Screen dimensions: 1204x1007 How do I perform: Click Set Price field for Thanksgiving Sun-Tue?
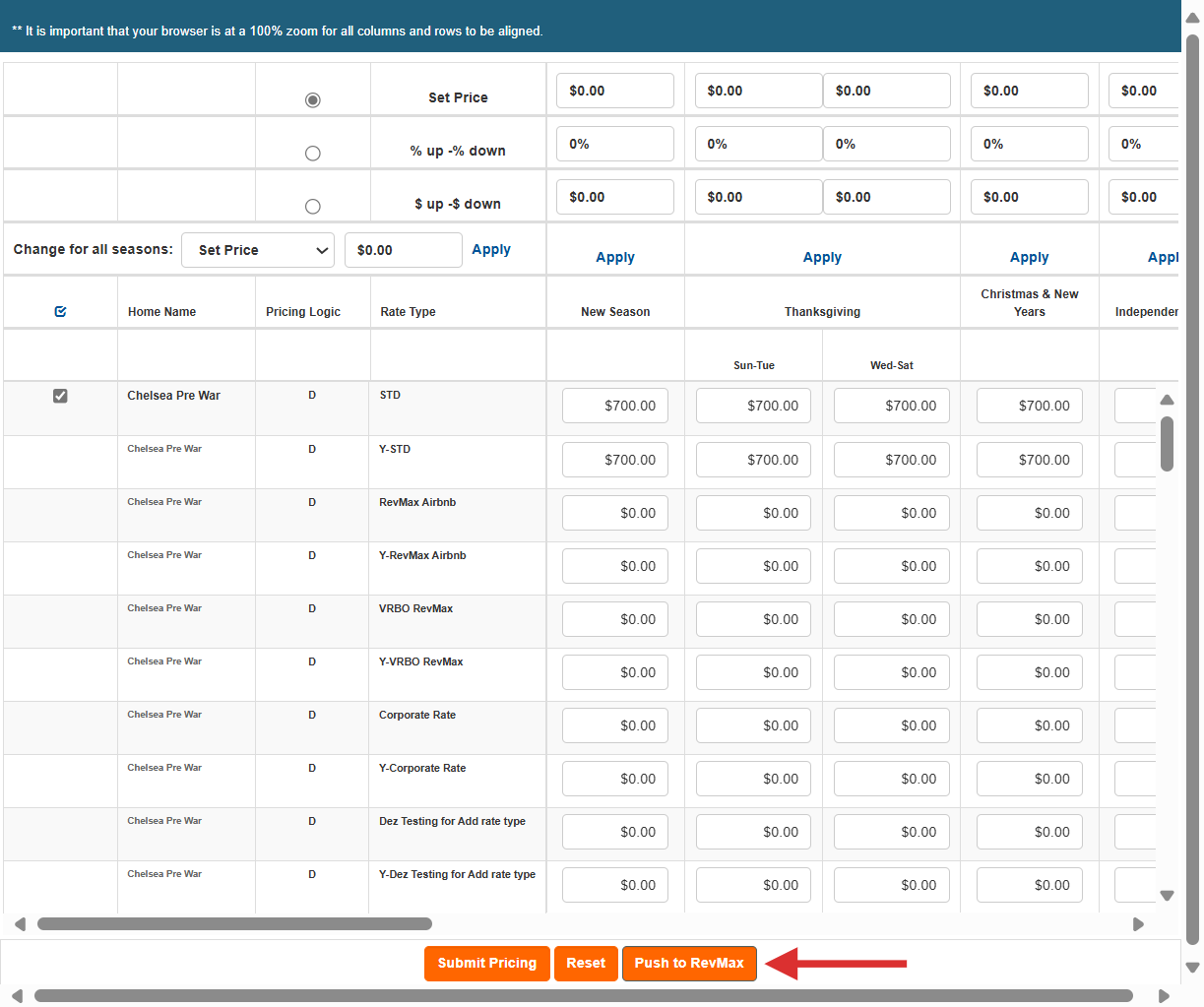pyautogui.click(x=759, y=91)
